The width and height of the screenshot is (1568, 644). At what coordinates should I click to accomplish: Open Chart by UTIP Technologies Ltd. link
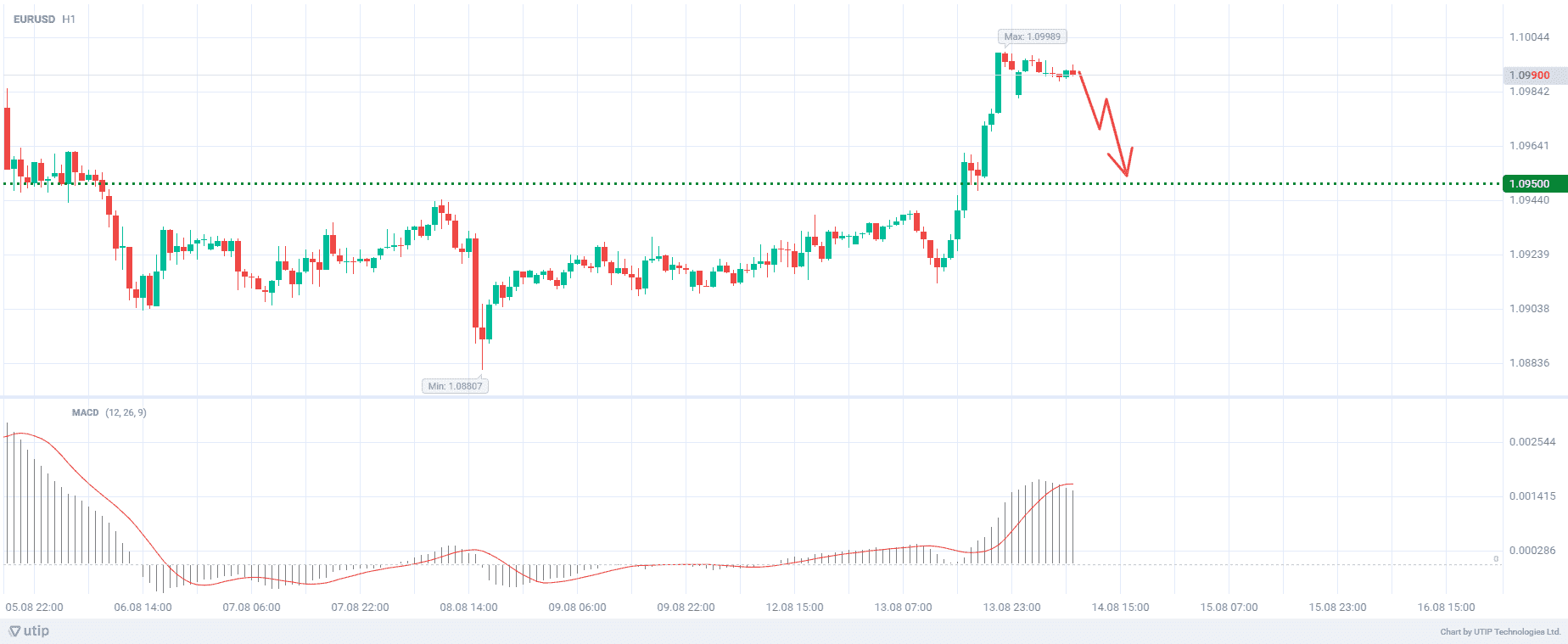[1499, 631]
